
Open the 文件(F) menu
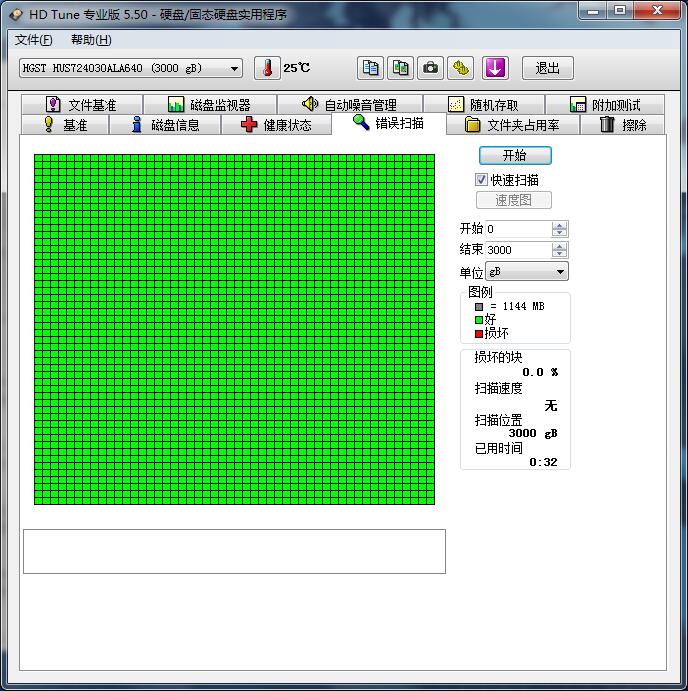(33, 40)
